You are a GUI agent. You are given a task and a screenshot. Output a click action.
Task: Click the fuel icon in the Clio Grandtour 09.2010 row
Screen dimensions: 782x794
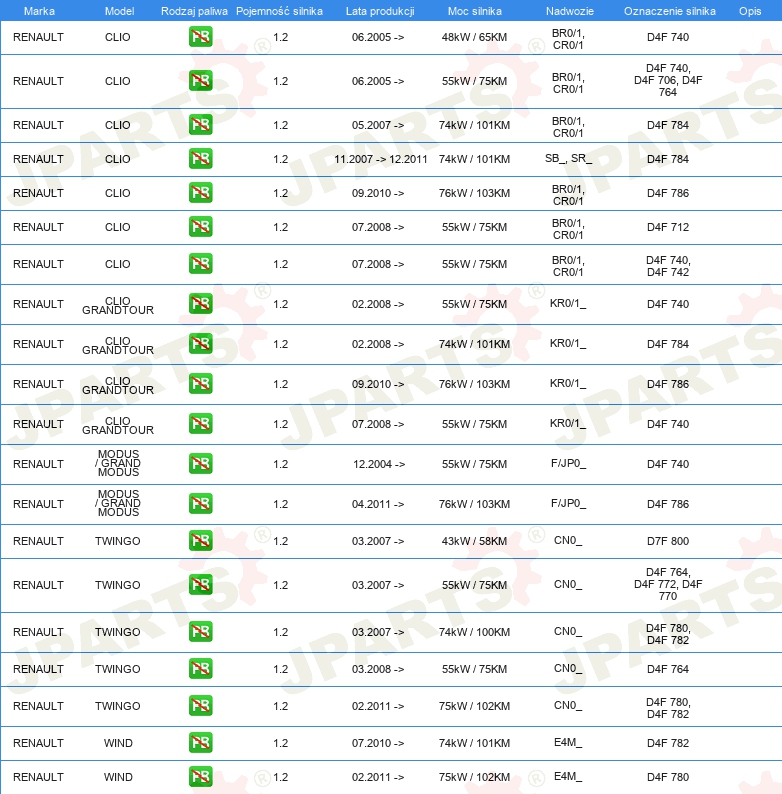pyautogui.click(x=201, y=383)
